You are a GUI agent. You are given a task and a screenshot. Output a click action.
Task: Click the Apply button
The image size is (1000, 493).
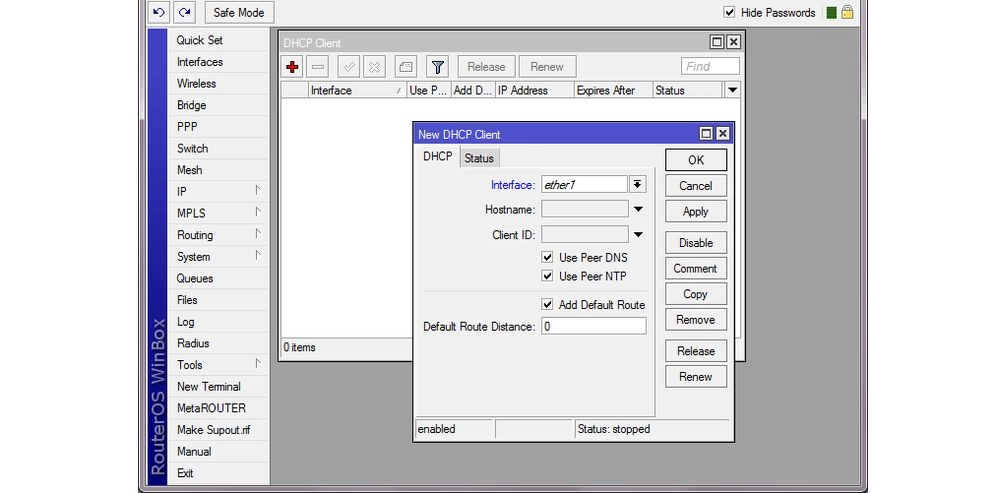click(696, 212)
